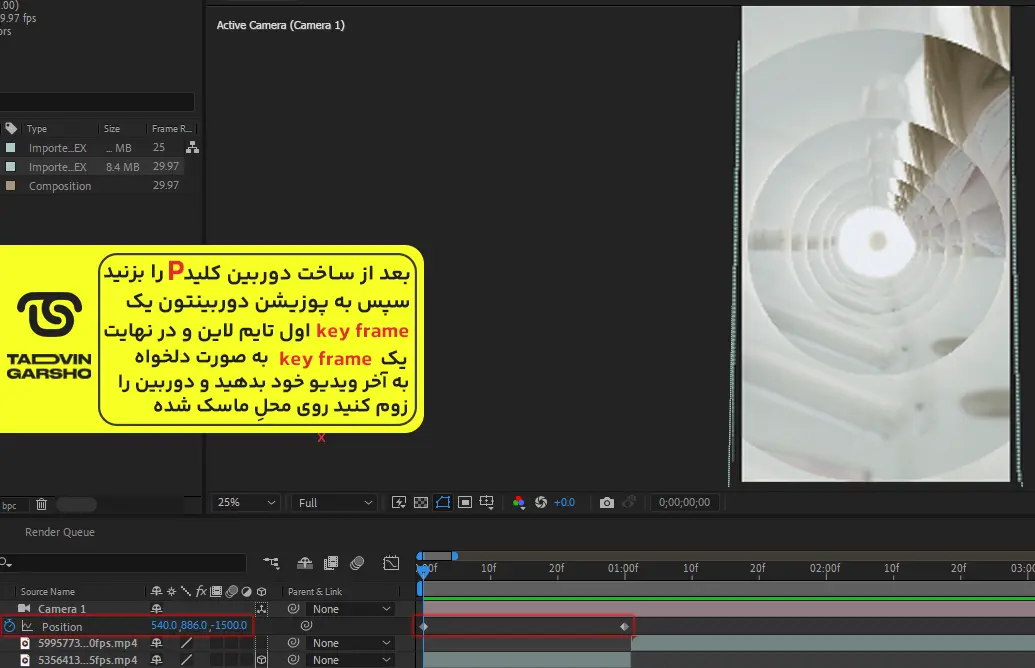Delete selected project item with trash icon
The height and width of the screenshot is (668, 1035).
coord(41,505)
